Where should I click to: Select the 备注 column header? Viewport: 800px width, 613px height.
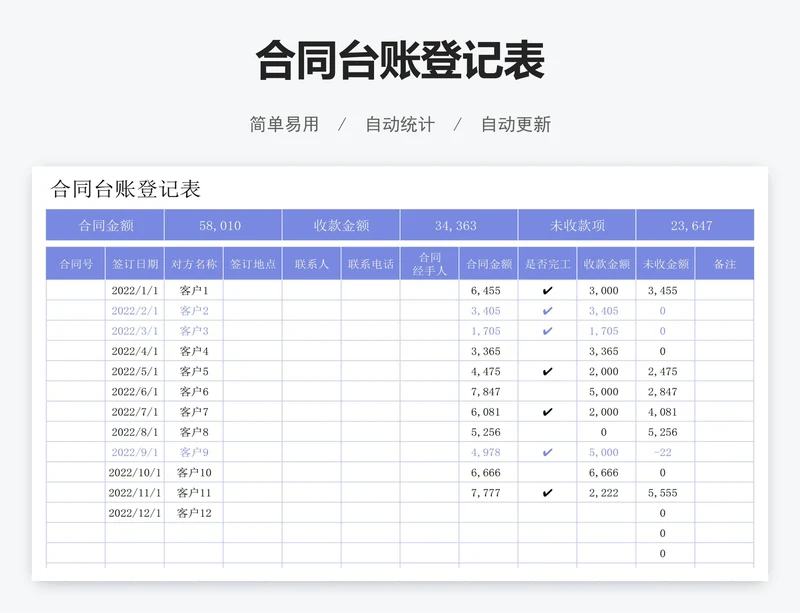[724, 264]
